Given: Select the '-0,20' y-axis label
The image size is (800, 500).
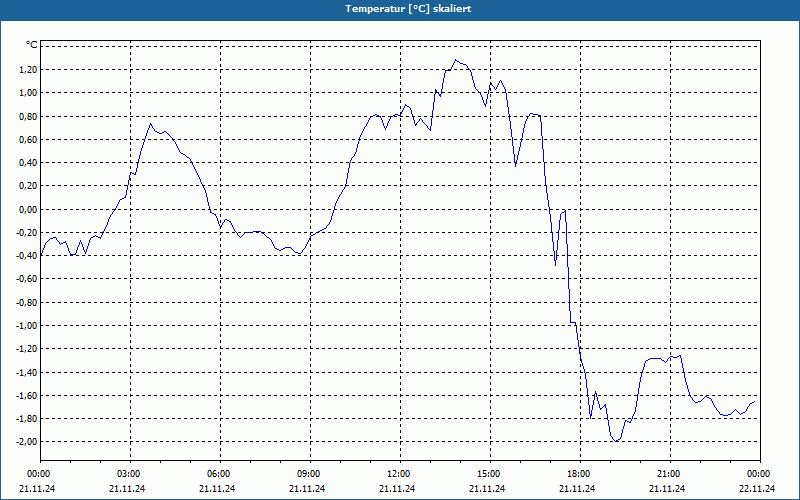Looking at the screenshot, I should (28, 233).
